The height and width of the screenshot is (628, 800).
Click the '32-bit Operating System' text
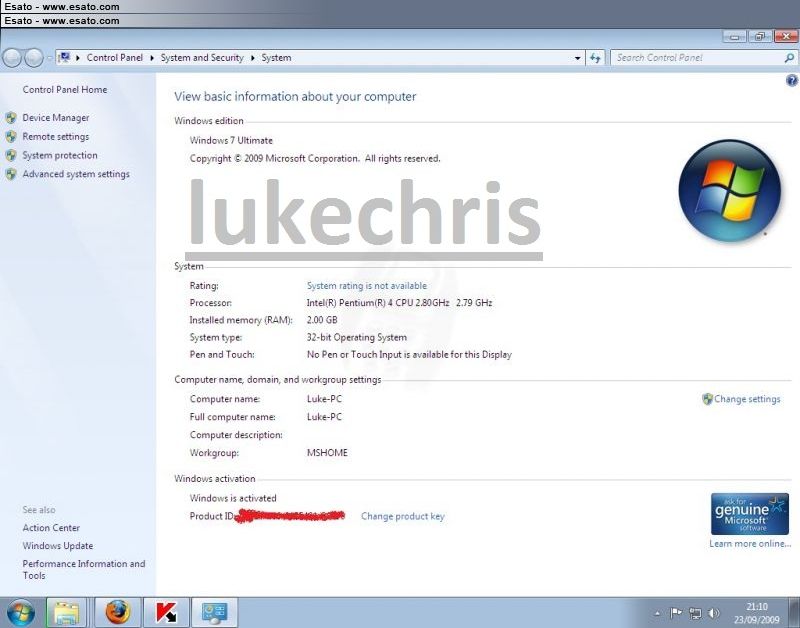[x=357, y=338]
